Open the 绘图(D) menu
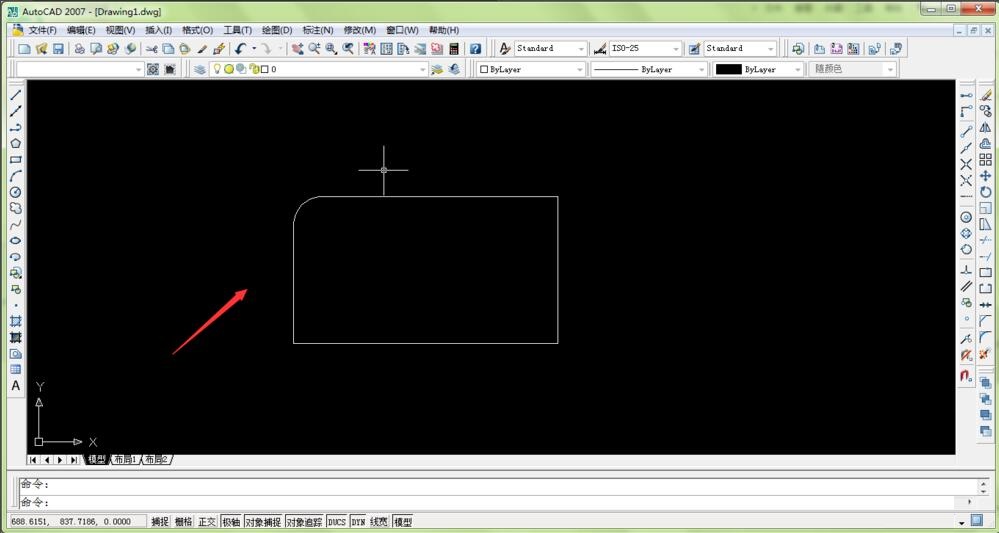Image resolution: width=999 pixels, height=533 pixels. (x=277, y=30)
